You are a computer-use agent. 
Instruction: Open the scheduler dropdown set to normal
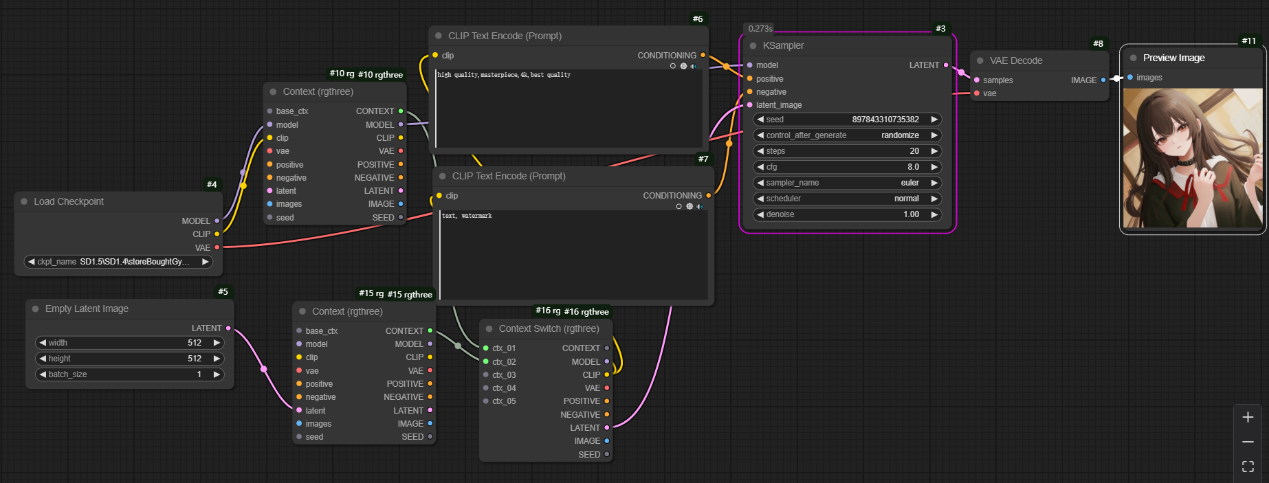click(x=848, y=199)
